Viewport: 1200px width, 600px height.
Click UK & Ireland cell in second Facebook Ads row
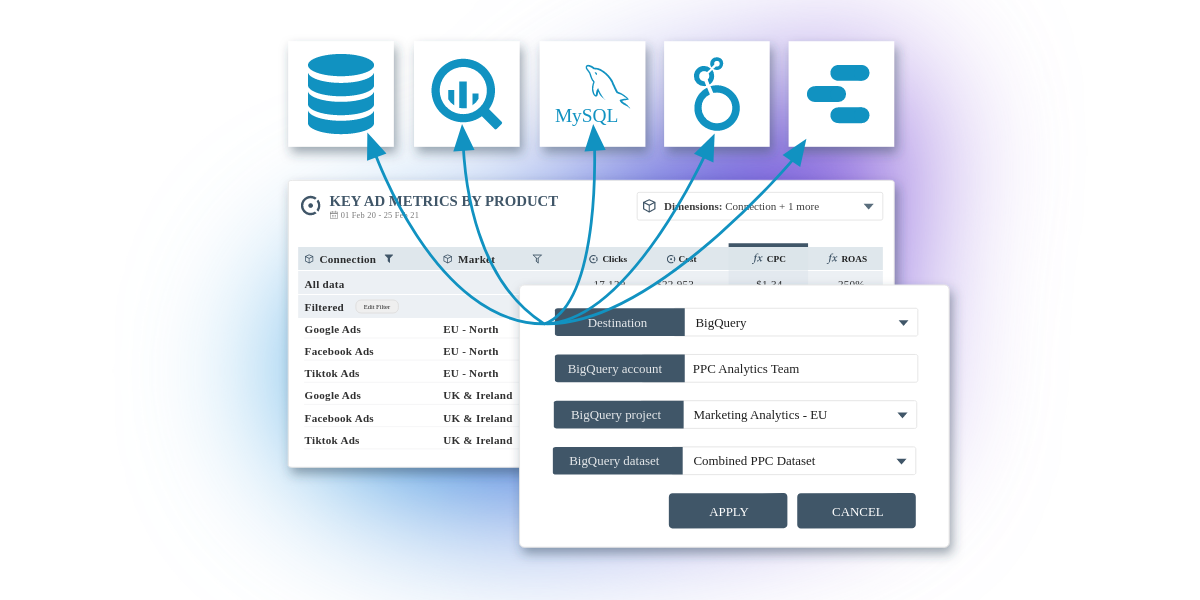coord(478,418)
